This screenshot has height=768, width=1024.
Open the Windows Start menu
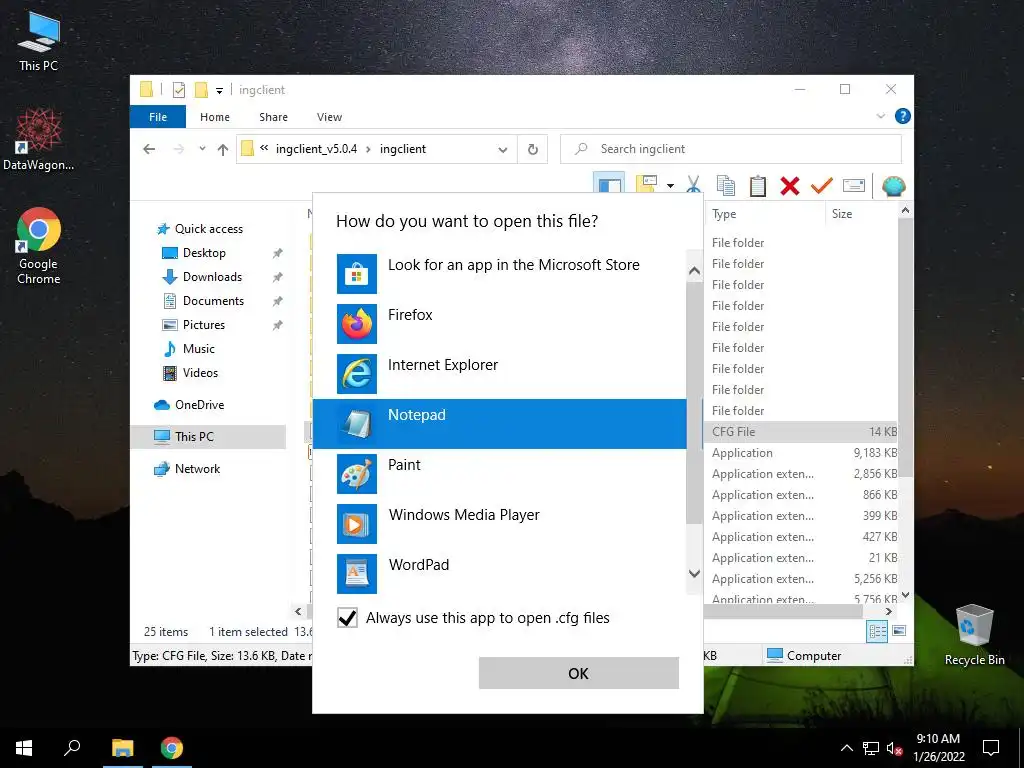tap(24, 748)
